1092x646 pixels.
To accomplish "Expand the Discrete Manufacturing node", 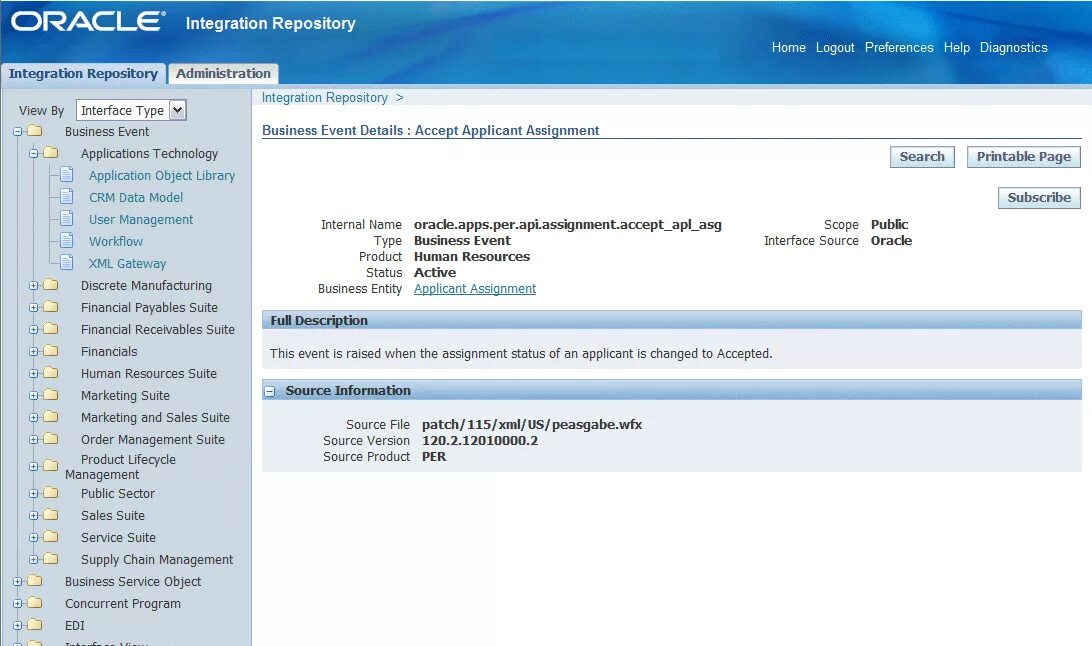I will tap(33, 285).
